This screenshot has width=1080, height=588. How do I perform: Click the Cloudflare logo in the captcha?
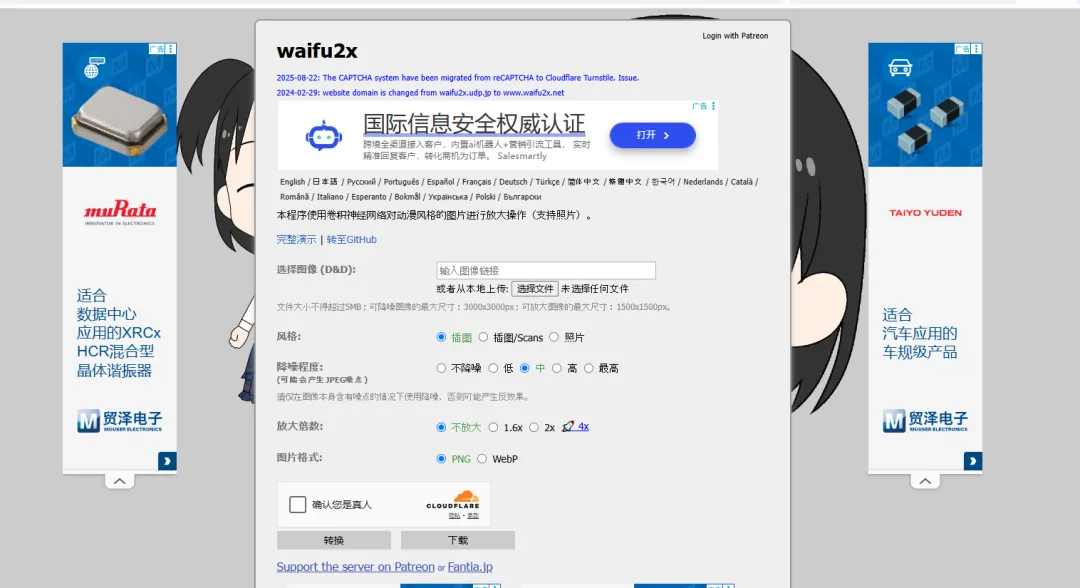(453, 500)
